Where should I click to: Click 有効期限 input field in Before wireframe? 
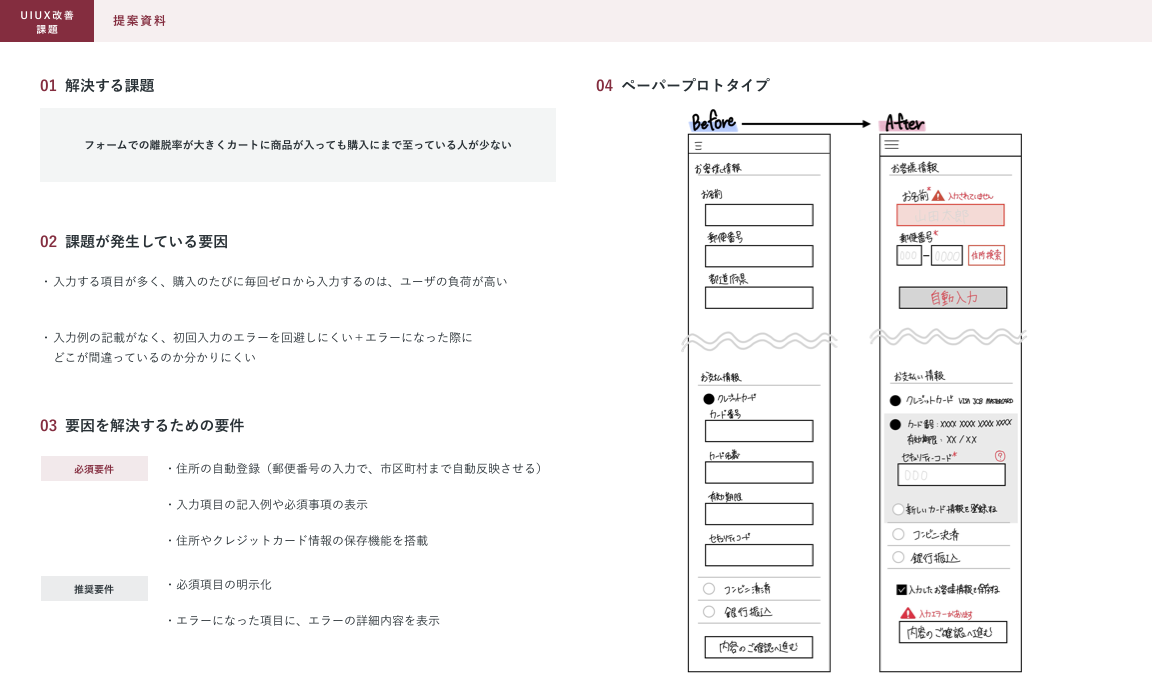click(759, 513)
